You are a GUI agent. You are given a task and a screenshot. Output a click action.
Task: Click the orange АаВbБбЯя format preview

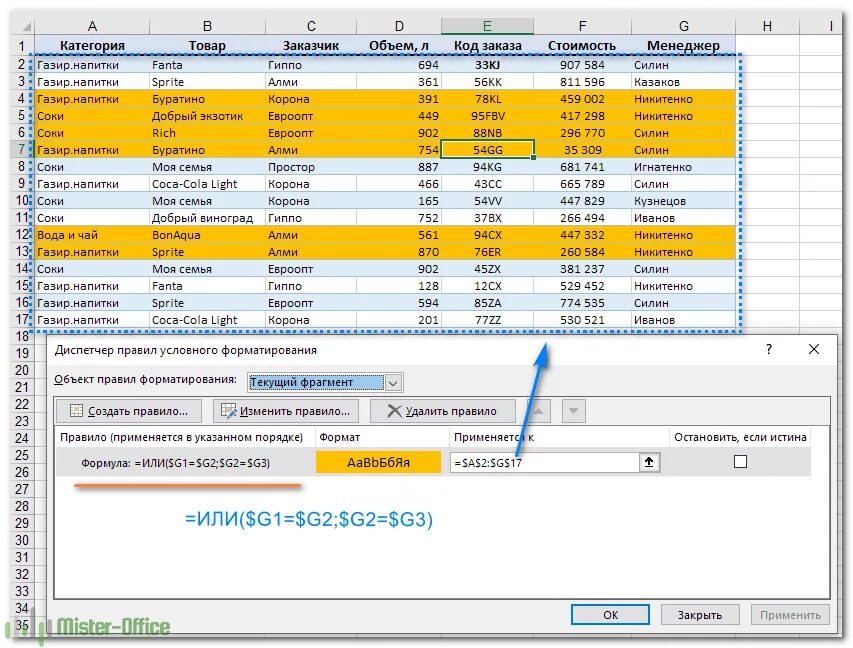coord(379,462)
